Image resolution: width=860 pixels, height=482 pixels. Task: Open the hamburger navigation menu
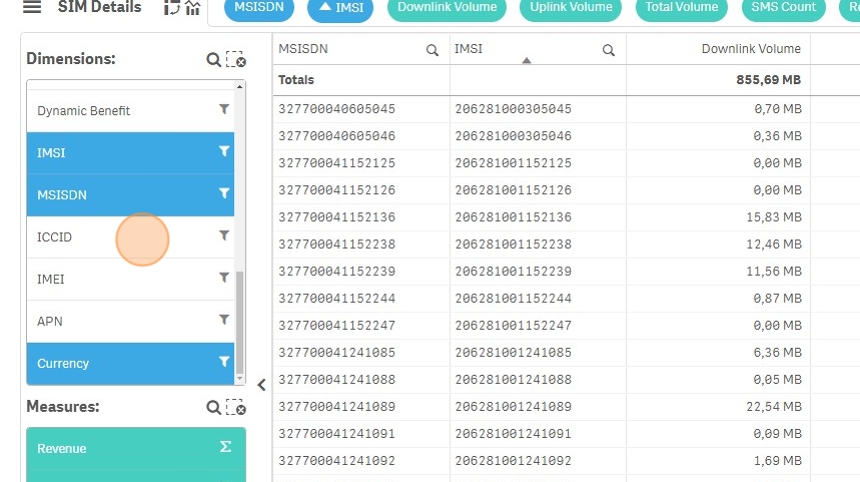[x=32, y=7]
